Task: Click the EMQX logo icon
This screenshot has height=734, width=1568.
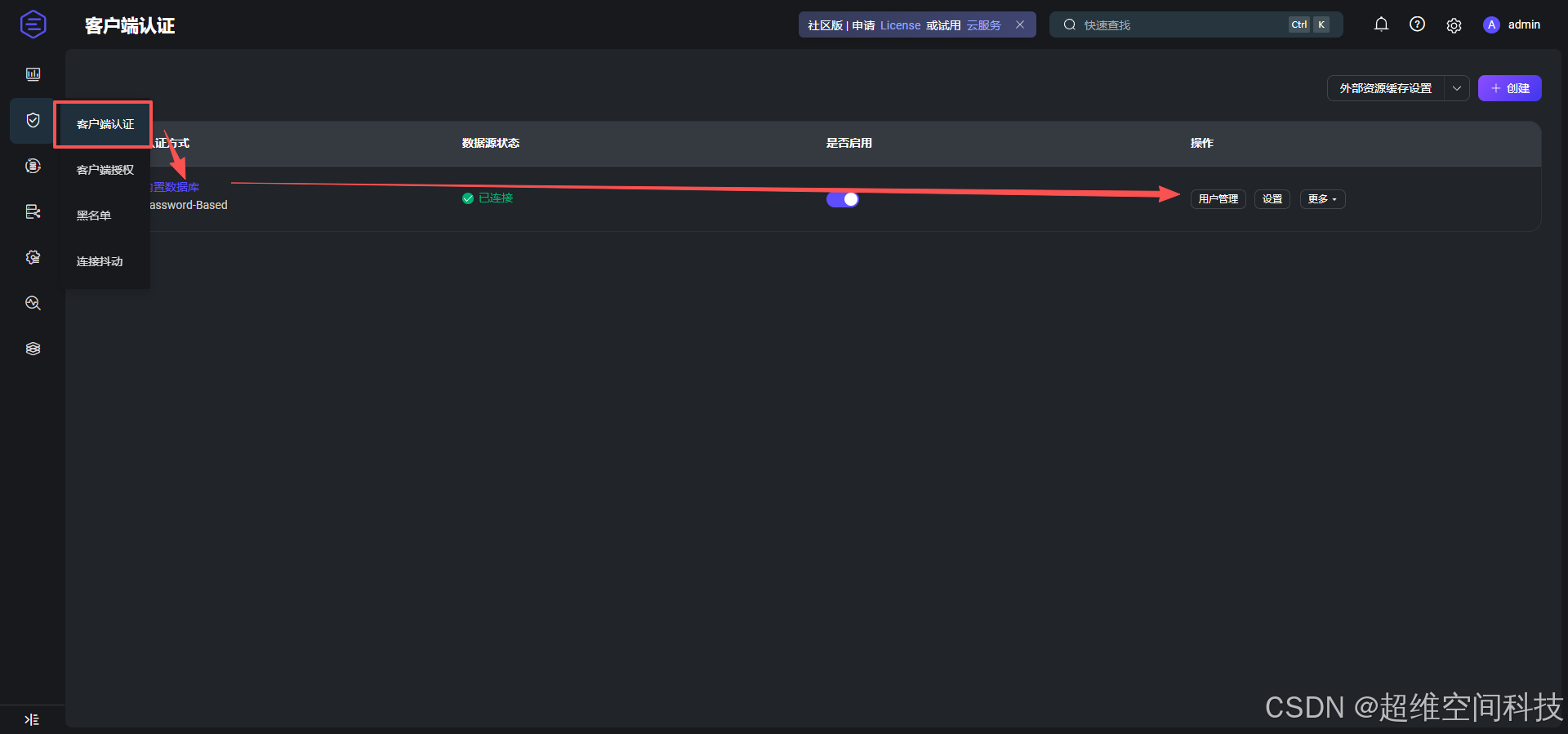Action: coord(33,24)
